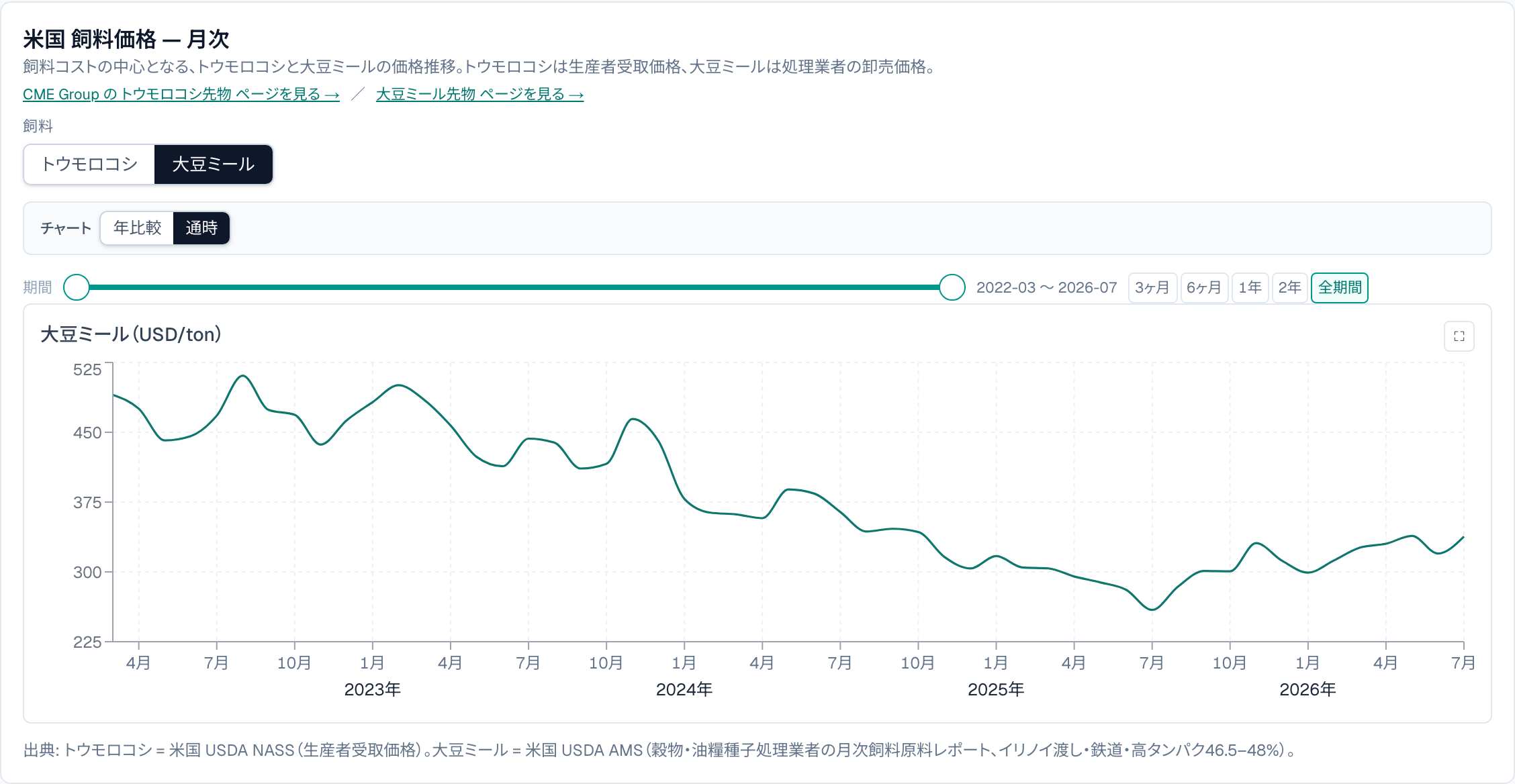1515x784 pixels.
Task: Click the right end handle of the period slider
Action: (952, 287)
